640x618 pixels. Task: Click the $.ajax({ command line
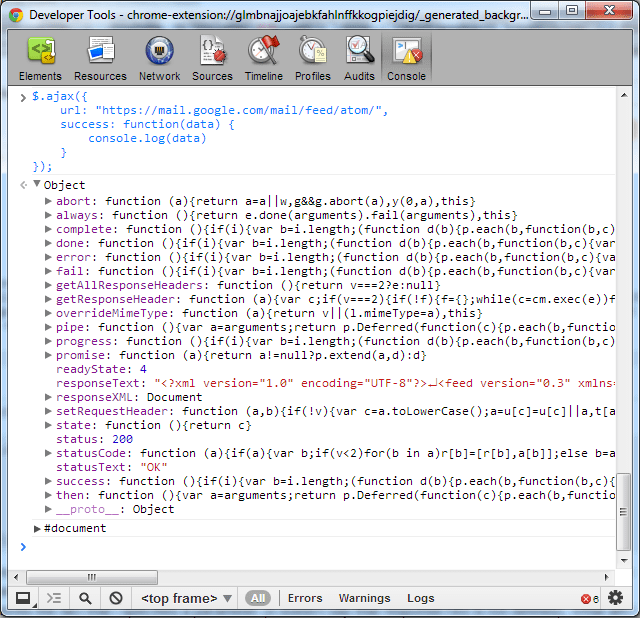coord(60,96)
